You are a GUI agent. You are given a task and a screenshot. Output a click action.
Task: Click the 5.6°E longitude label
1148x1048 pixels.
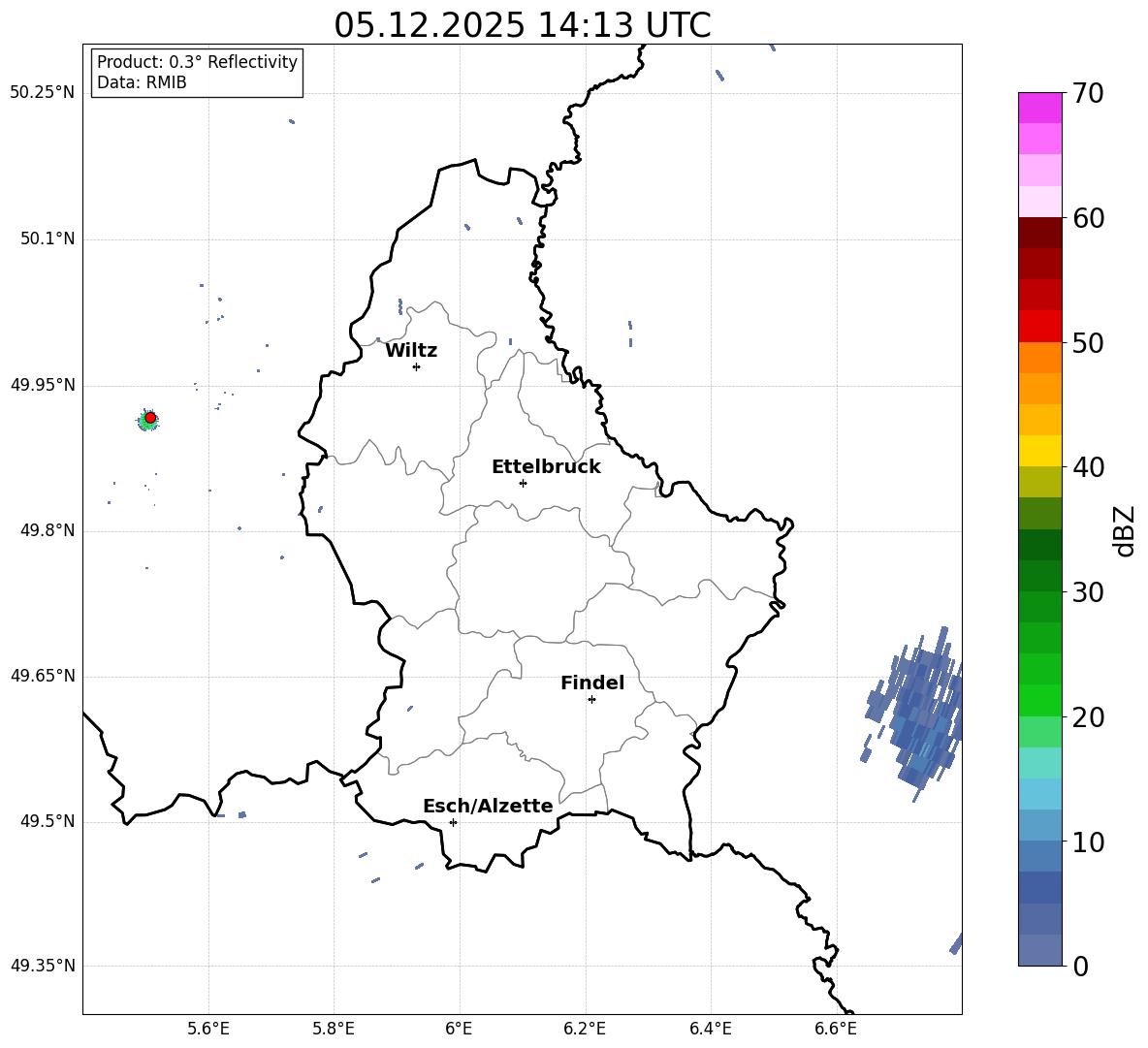(x=207, y=1029)
